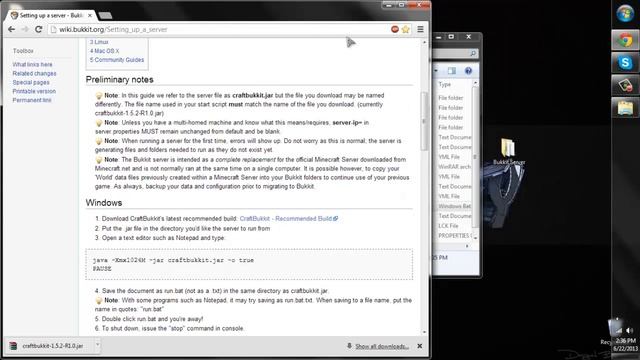The image size is (640, 360).
Task: Click the browser back arrow
Action: (x=11, y=29)
